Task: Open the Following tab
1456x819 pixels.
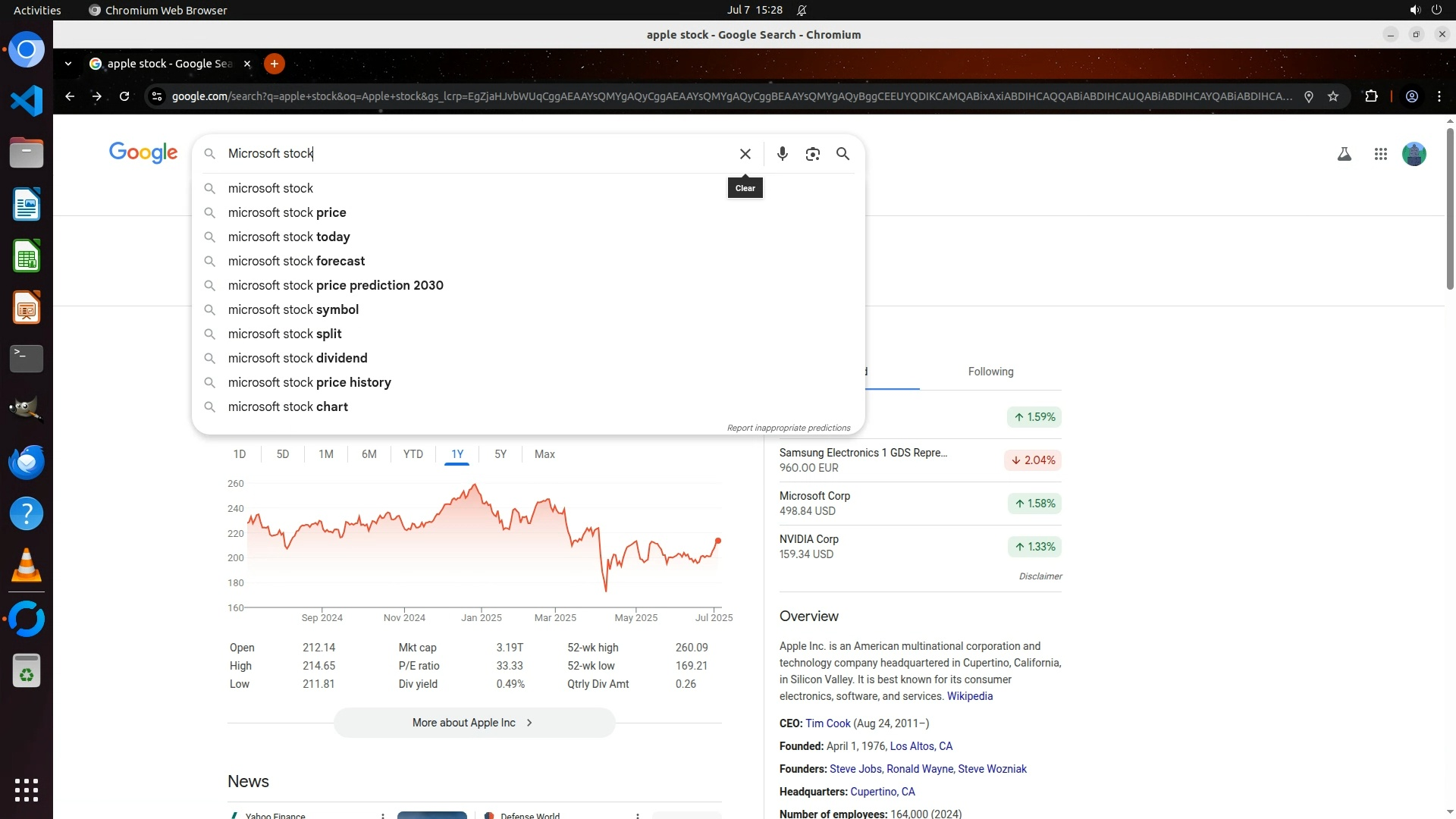Action: click(x=990, y=372)
